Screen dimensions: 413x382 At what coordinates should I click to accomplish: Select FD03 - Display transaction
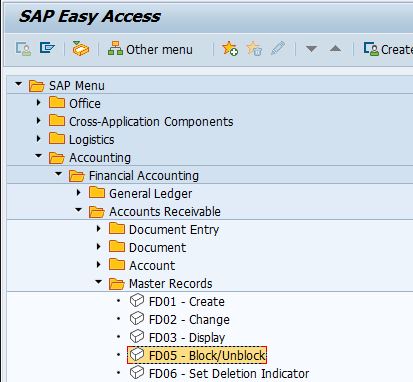(x=187, y=338)
